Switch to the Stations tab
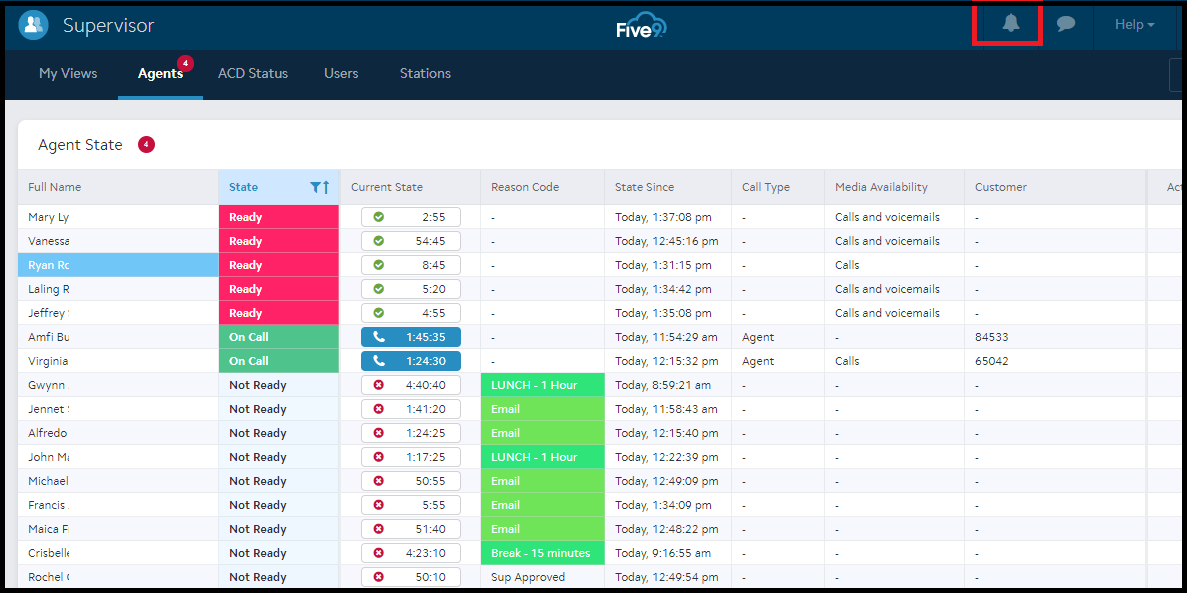Image resolution: width=1187 pixels, height=593 pixels. [x=424, y=73]
